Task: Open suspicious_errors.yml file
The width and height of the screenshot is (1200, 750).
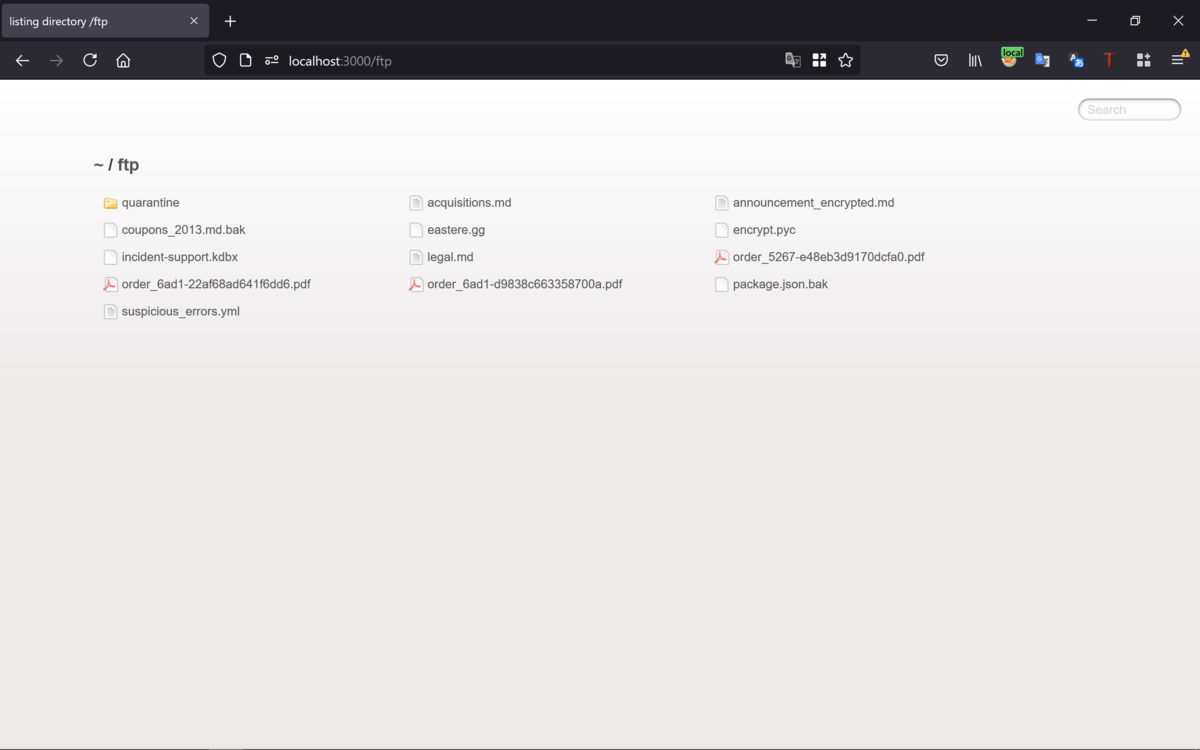Action: pos(180,311)
